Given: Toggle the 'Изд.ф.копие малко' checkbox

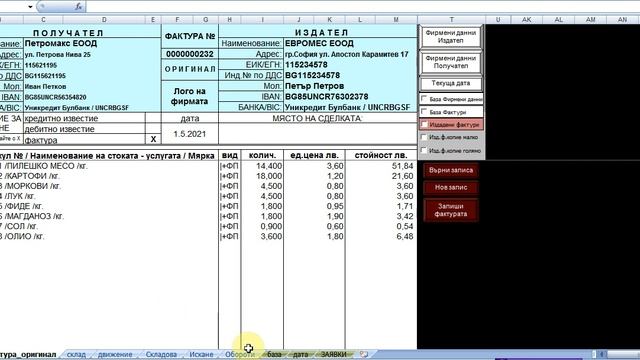Looking at the screenshot, I should pos(424,137).
